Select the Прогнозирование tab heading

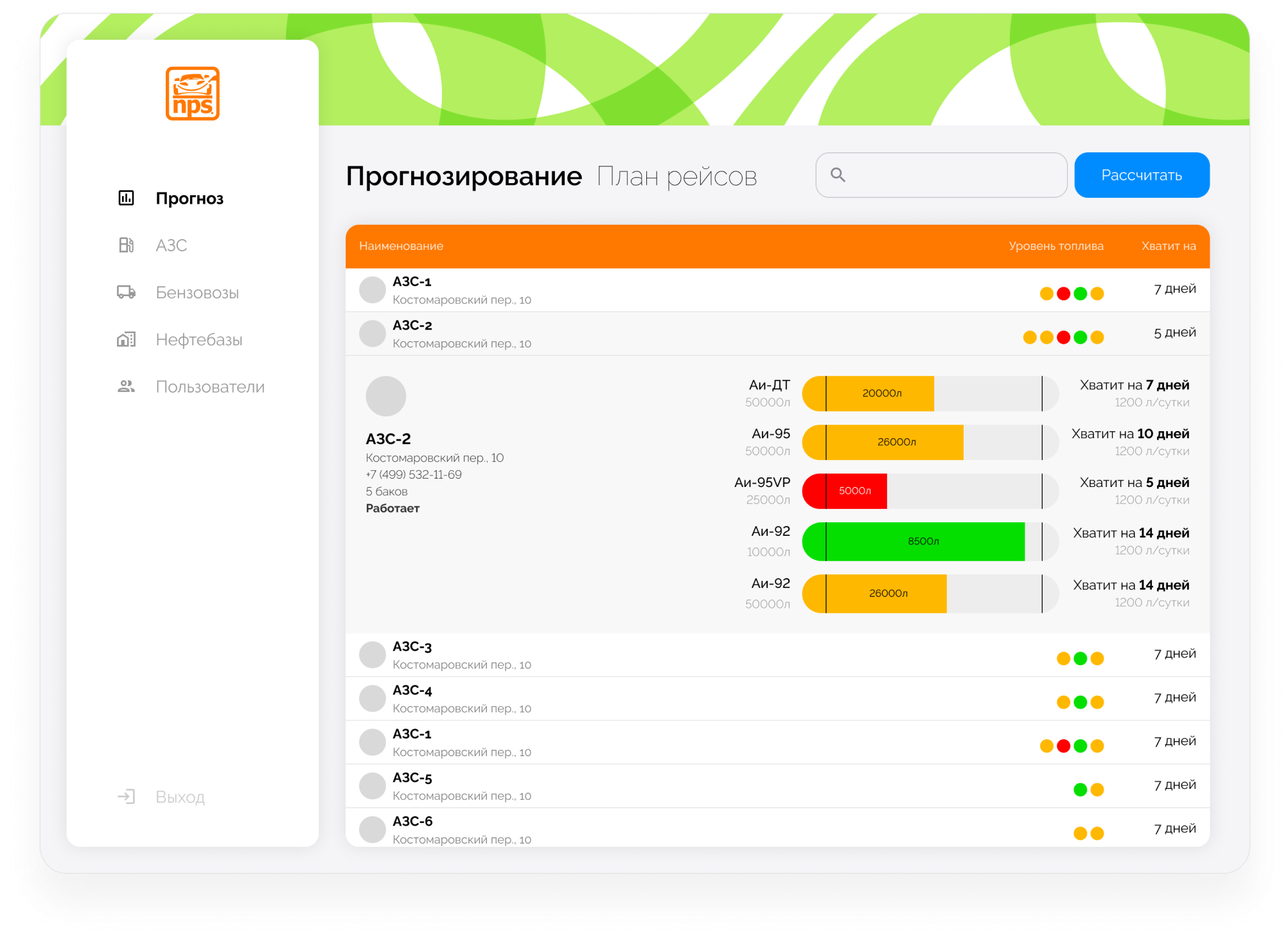464,176
